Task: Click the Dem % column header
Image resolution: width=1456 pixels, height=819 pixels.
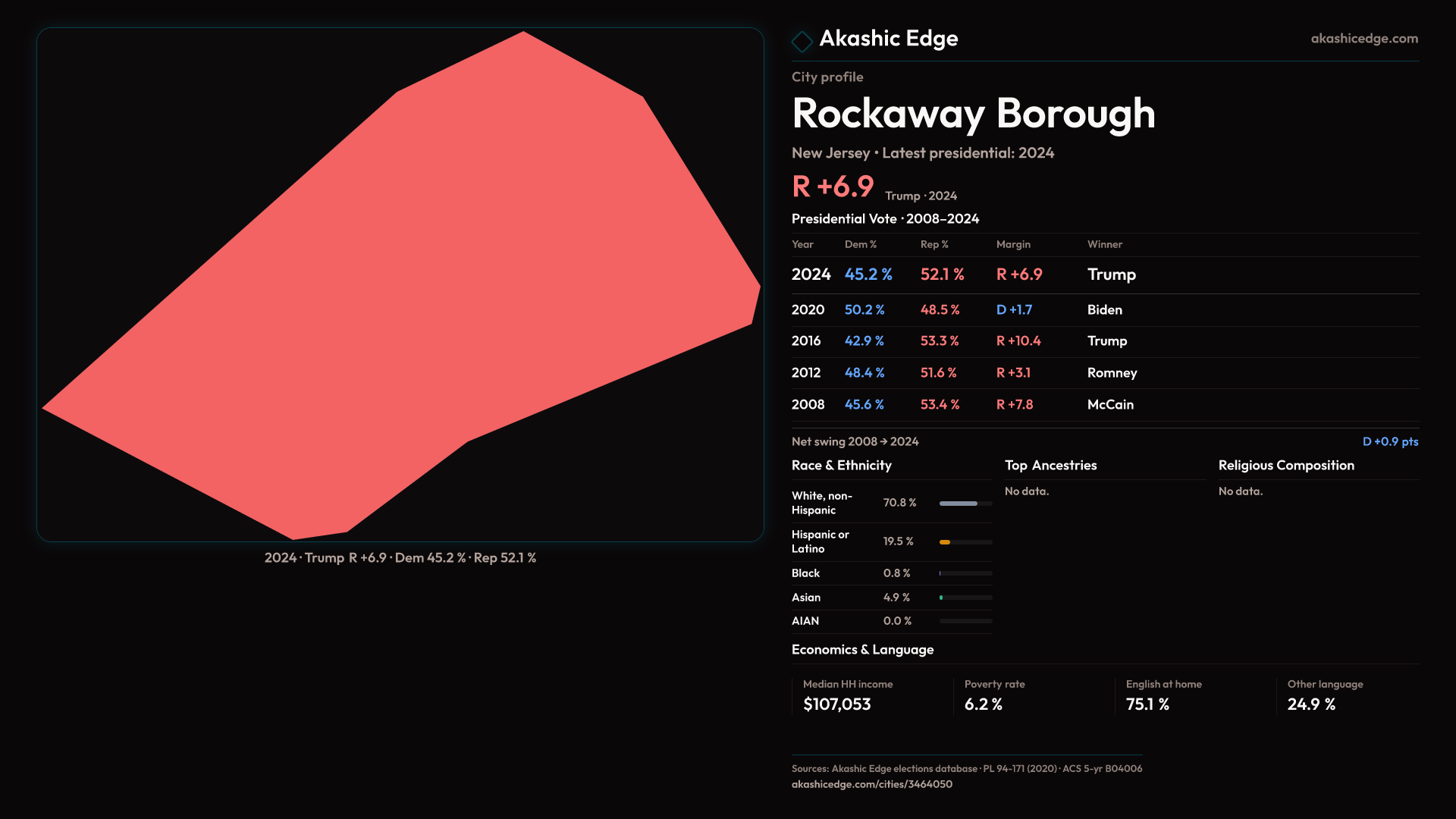Action: point(860,244)
